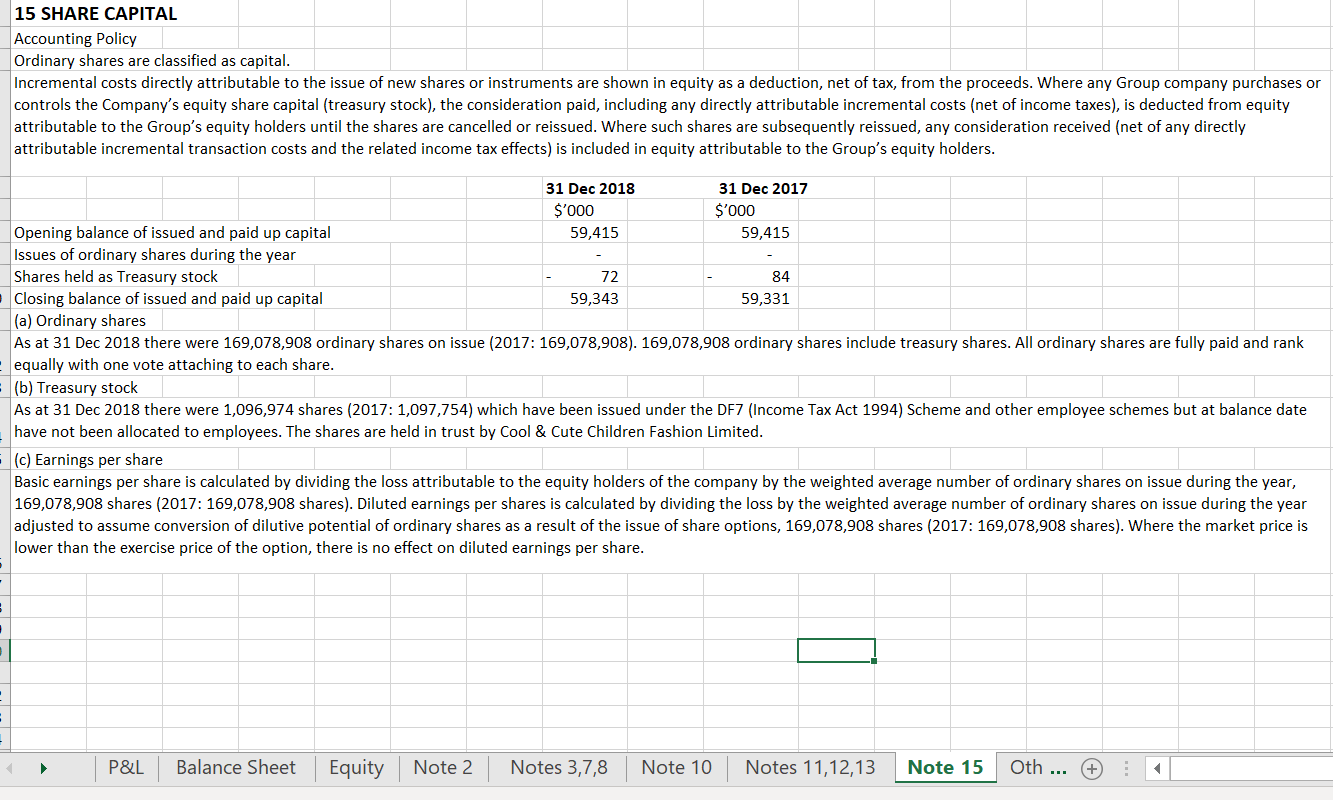
Task: Select the '15 SHARE CAPITAL' heading cell
Action: (x=95, y=14)
